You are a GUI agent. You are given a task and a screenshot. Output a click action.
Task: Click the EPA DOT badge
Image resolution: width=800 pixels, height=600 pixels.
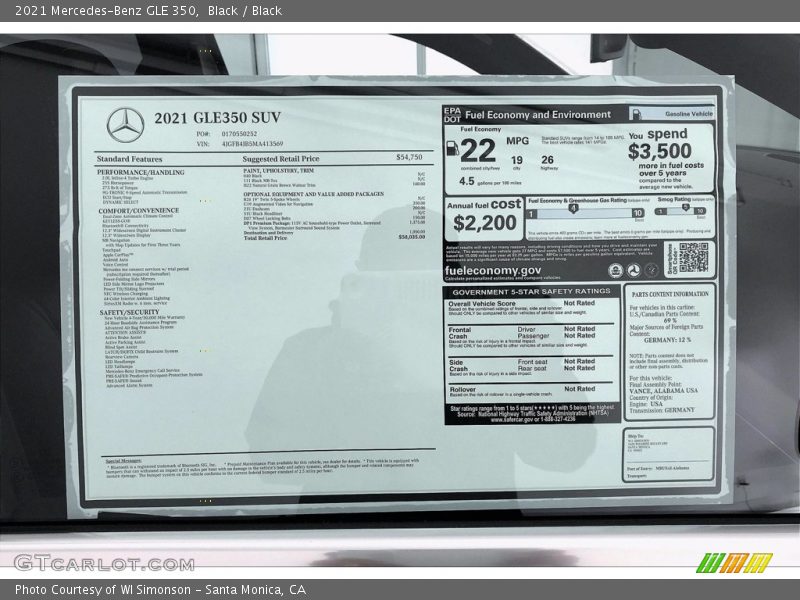pyautogui.click(x=452, y=115)
